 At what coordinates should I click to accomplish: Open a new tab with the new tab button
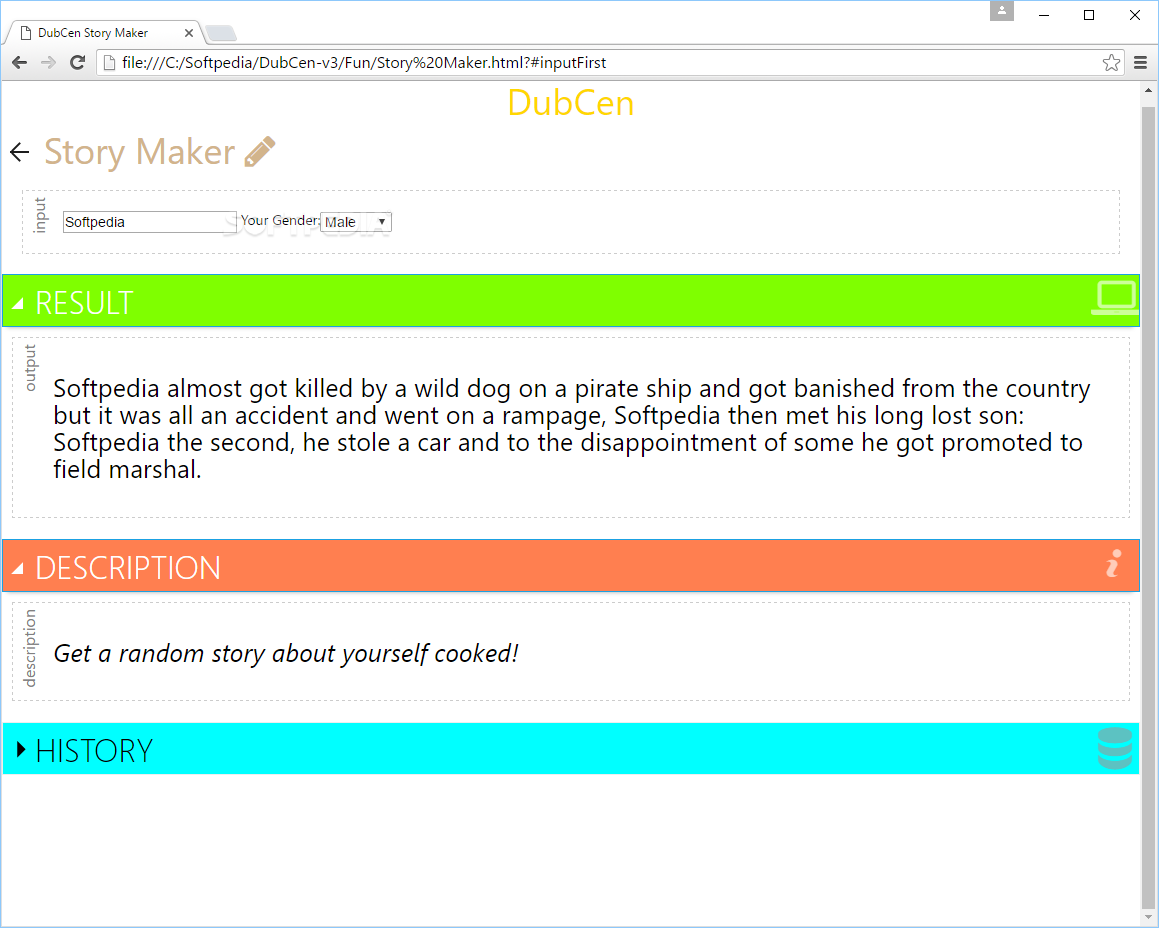(x=220, y=33)
